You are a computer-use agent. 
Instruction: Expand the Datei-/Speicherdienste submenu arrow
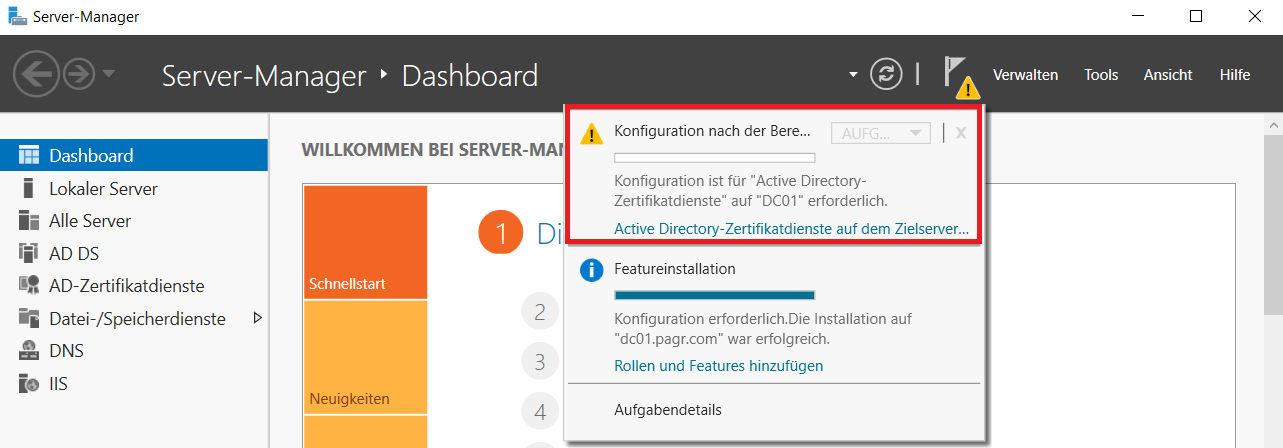[x=257, y=318]
